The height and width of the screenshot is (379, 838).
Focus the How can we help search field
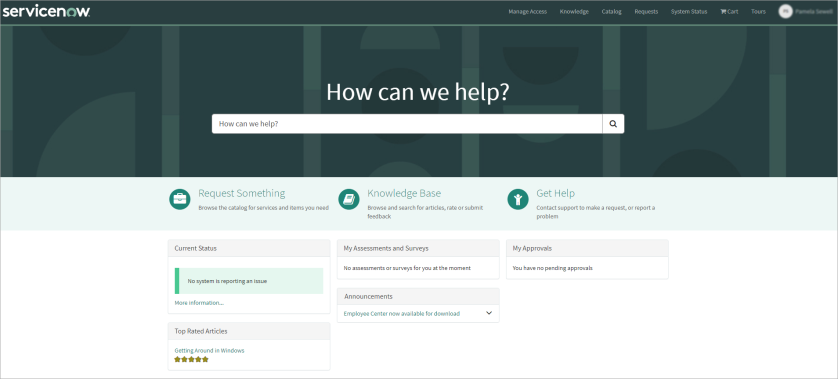pos(407,123)
